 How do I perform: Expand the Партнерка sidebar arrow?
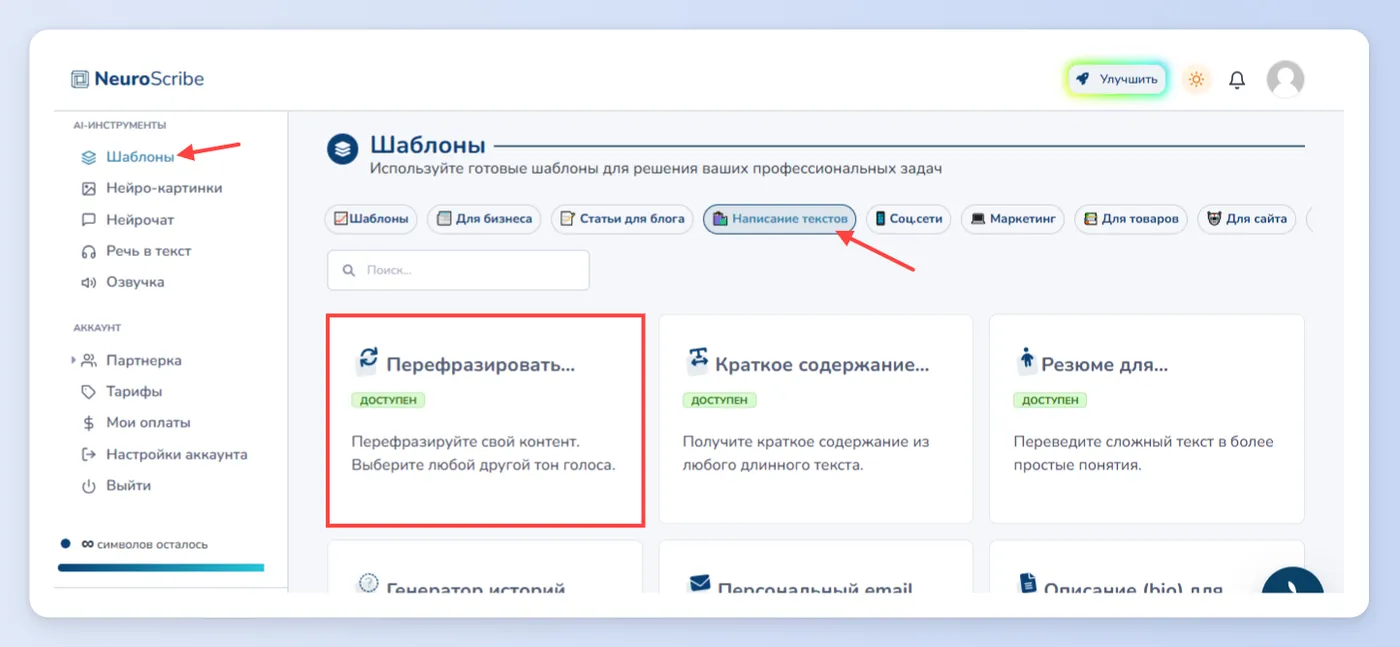click(73, 360)
